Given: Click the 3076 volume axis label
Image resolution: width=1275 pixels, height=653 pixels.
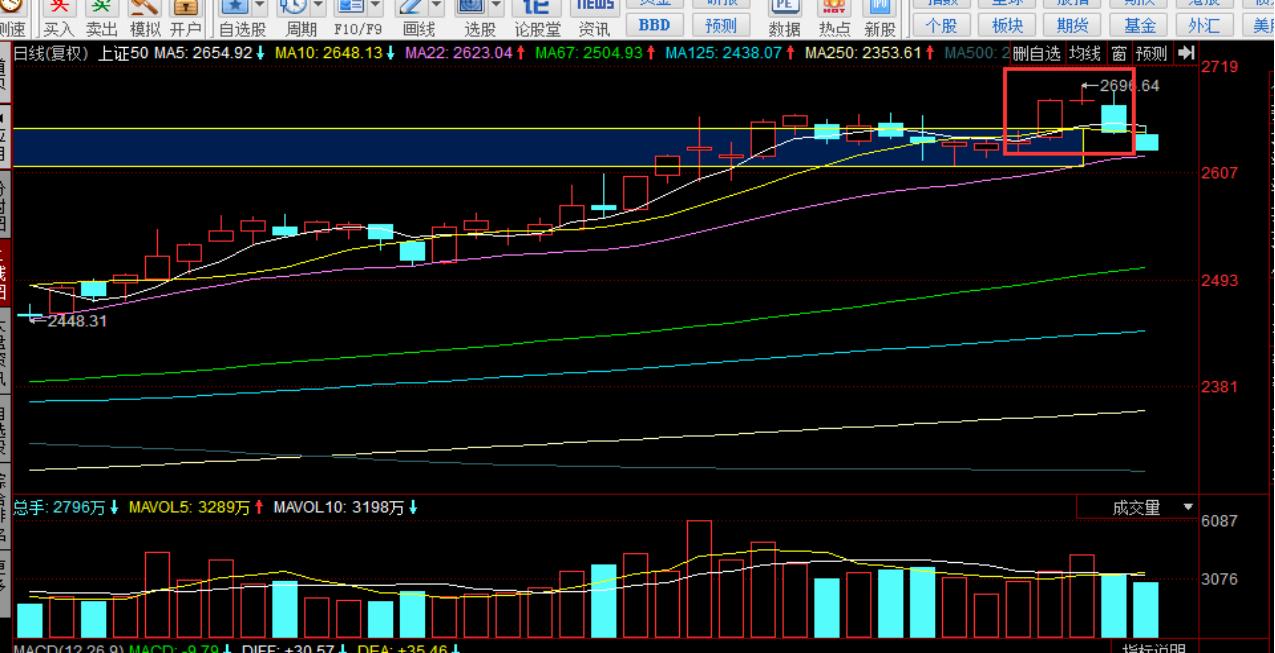Looking at the screenshot, I should tap(1219, 579).
